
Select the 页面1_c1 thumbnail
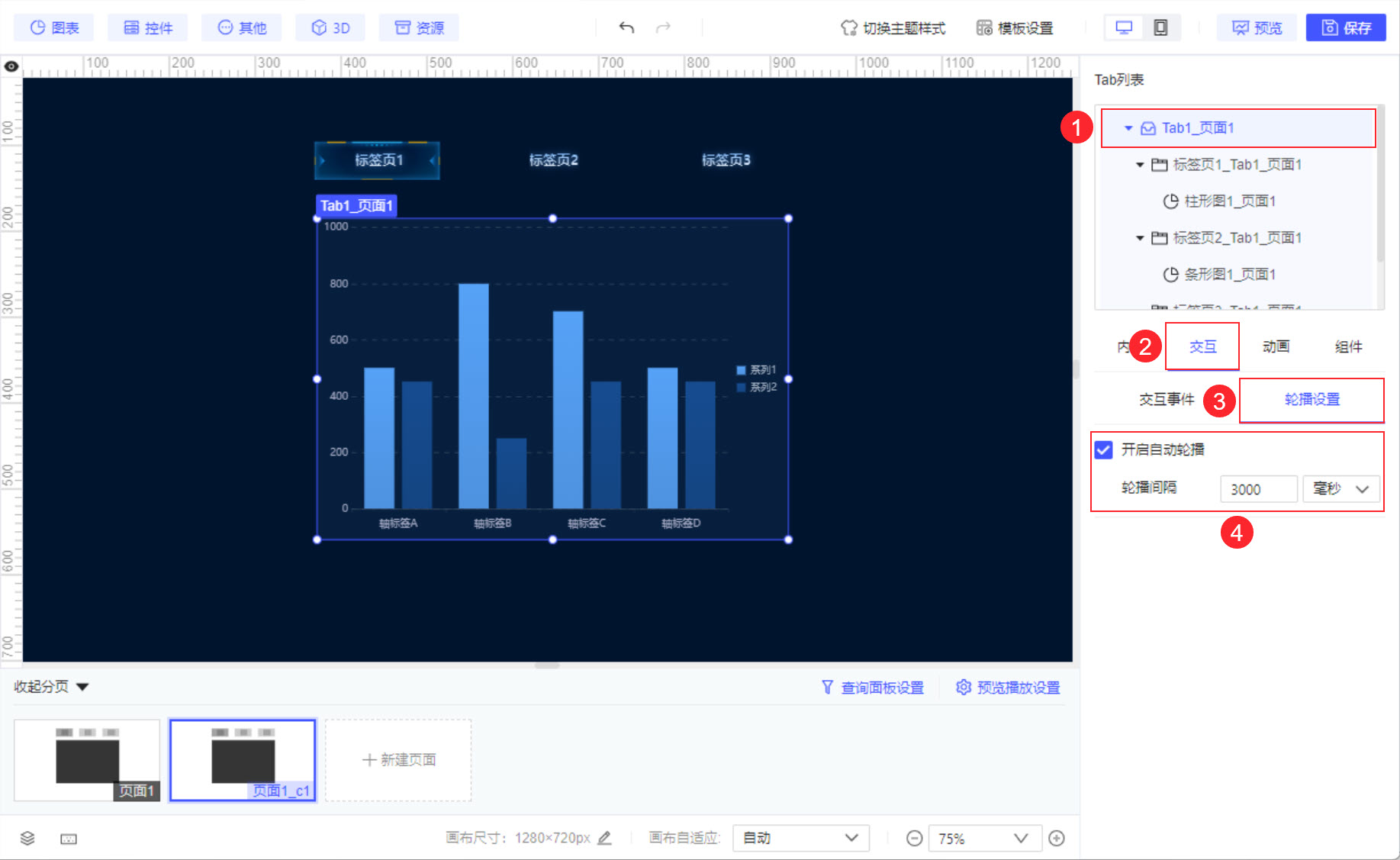click(243, 760)
